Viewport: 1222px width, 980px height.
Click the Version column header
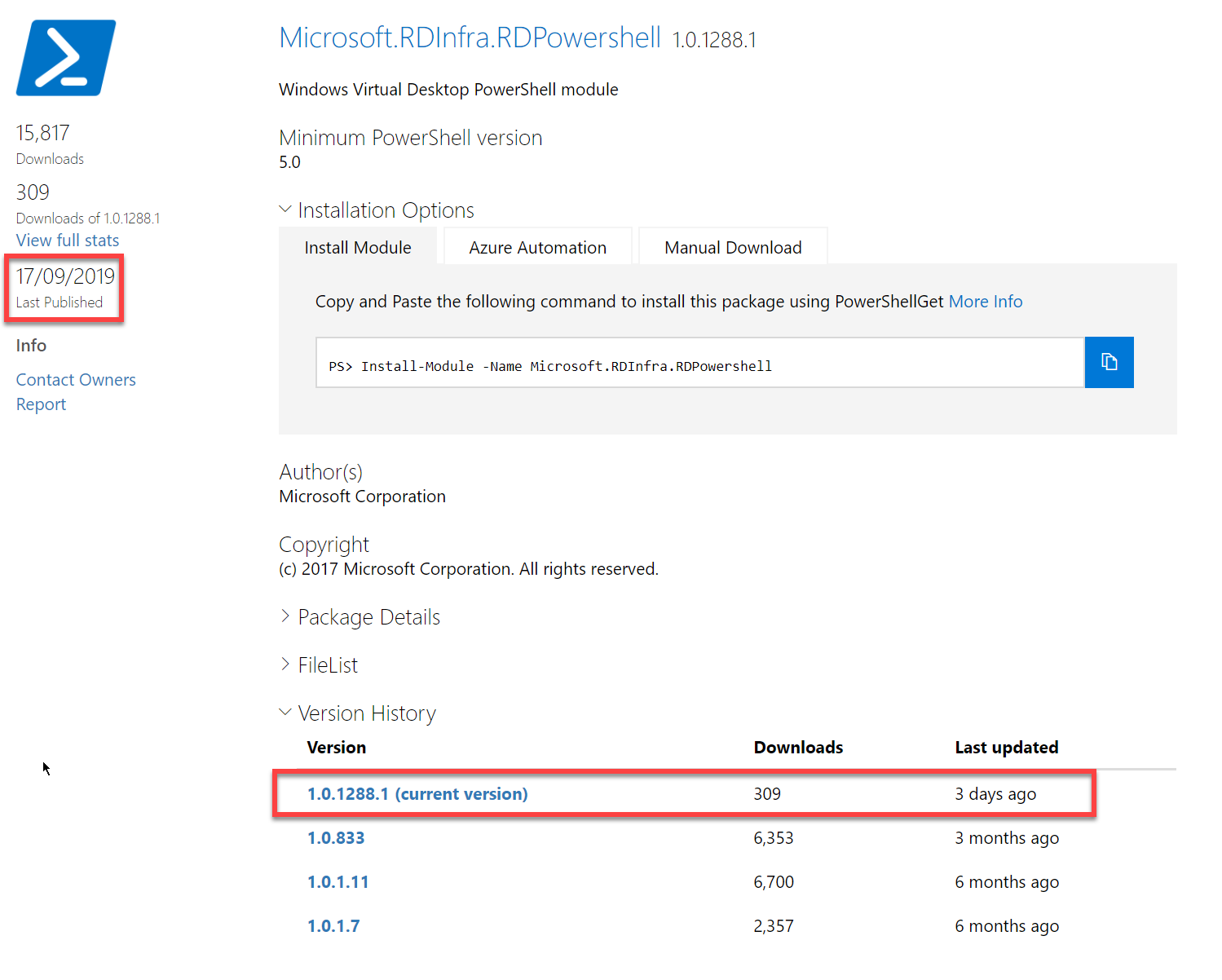[x=337, y=748]
